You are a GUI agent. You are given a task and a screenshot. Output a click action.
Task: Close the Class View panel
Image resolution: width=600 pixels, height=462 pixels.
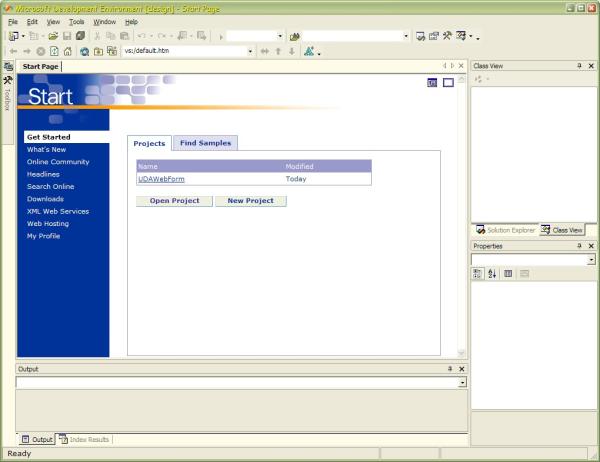pos(591,66)
